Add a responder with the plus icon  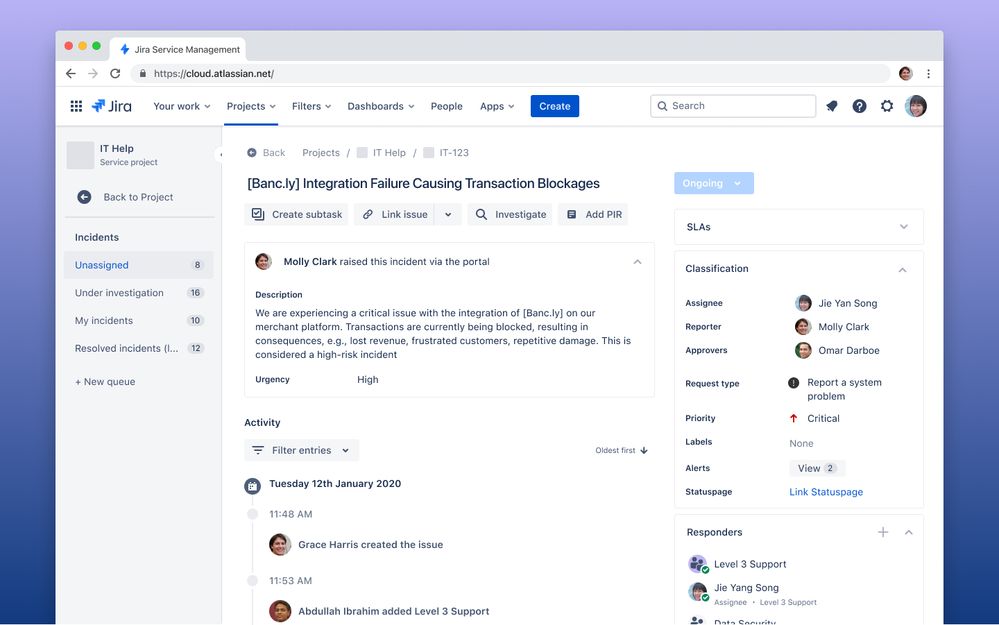click(882, 533)
